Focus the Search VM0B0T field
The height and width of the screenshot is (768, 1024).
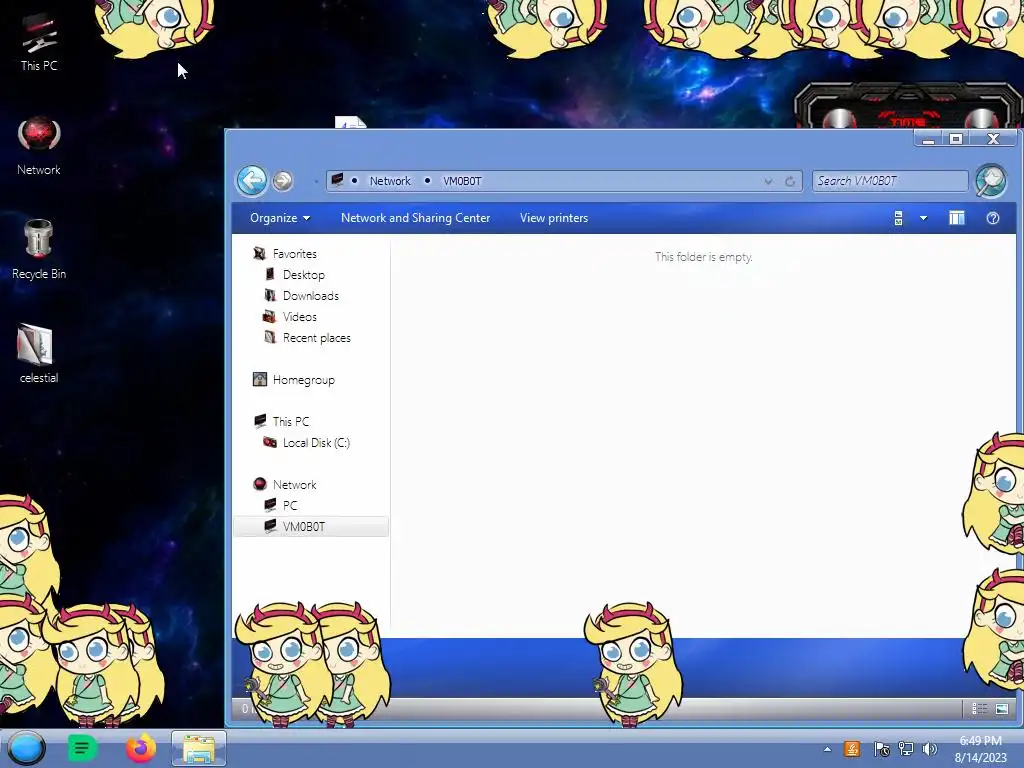click(889, 181)
